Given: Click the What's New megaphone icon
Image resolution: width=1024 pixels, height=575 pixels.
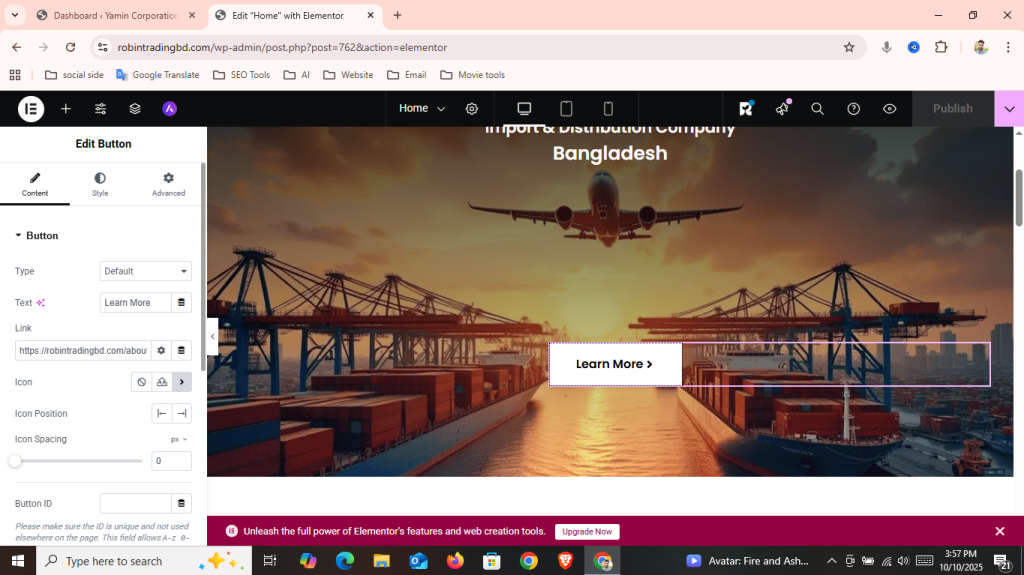Looking at the screenshot, I should click(x=782, y=108).
